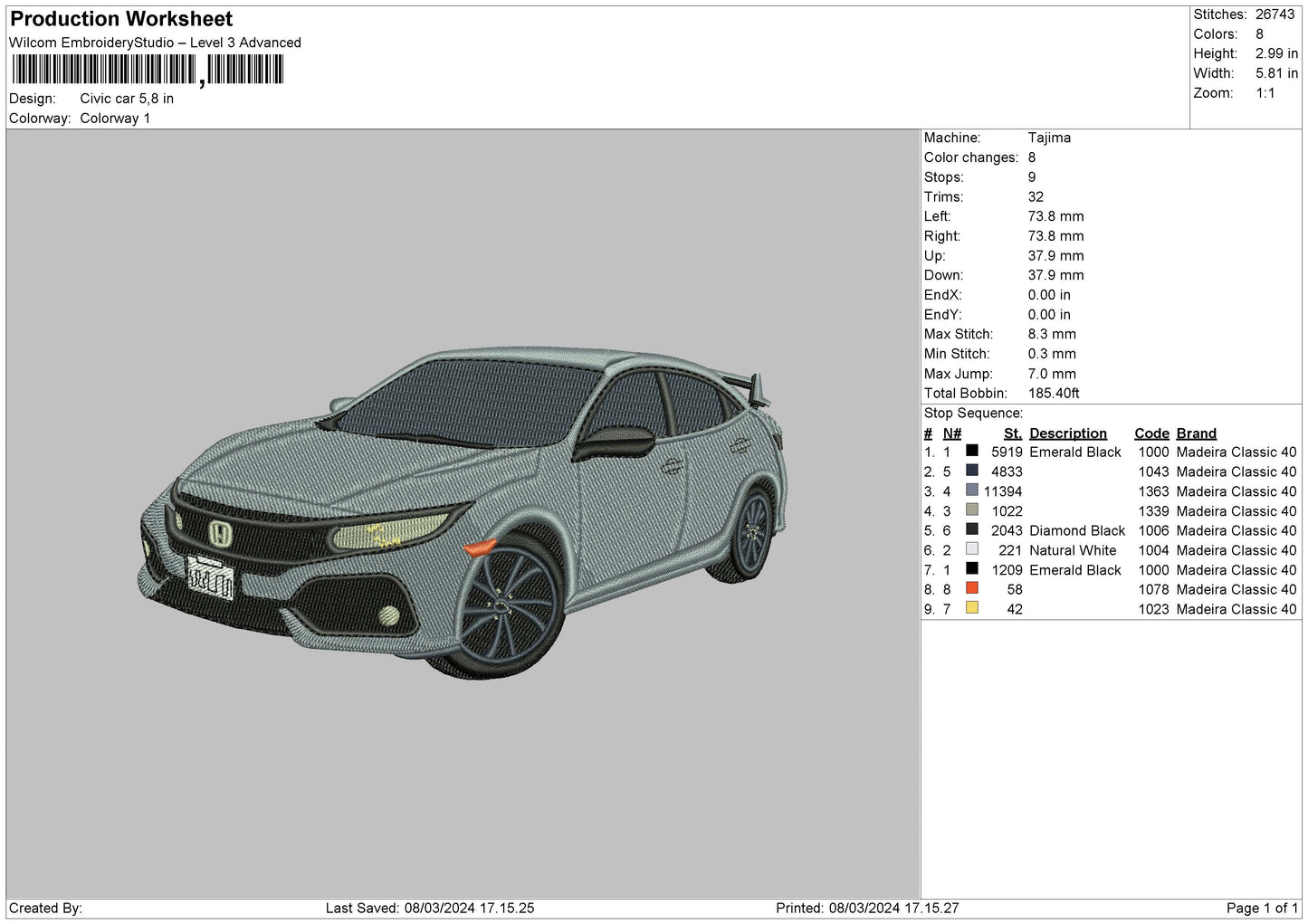Click the Width value 5.81 in
1308x924 pixels.
[1276, 73]
